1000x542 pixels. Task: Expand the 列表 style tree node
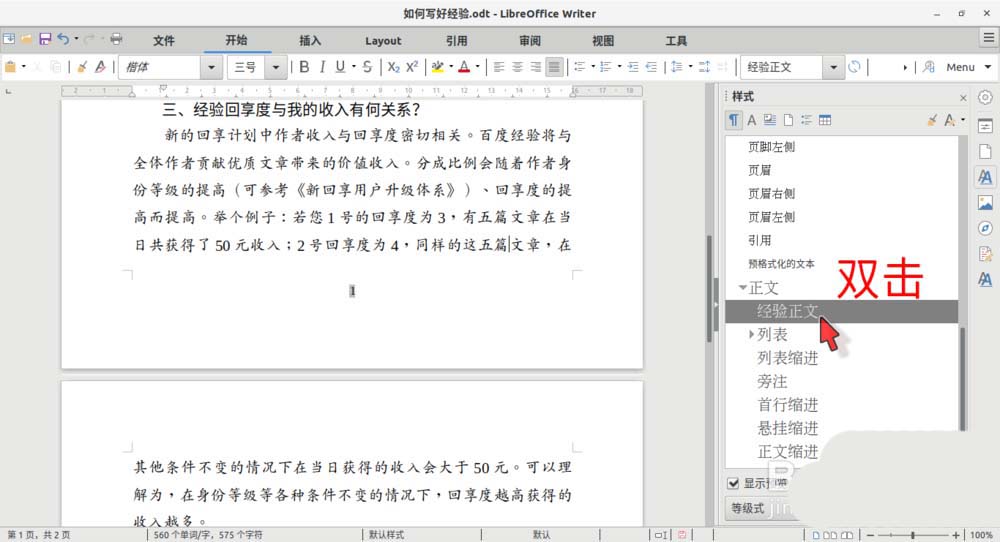point(751,334)
